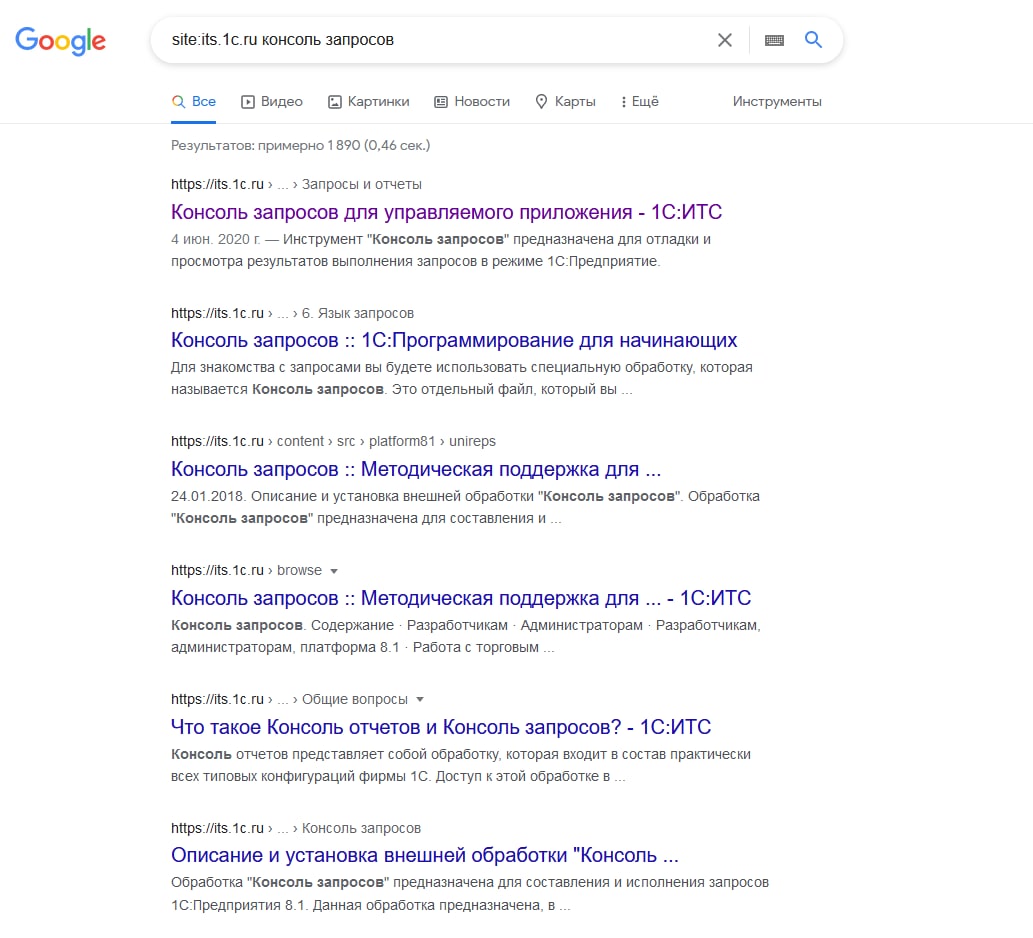Open result Что такое Консоль отчетов и Консоль запросов
The image size is (1033, 938).
(x=441, y=727)
